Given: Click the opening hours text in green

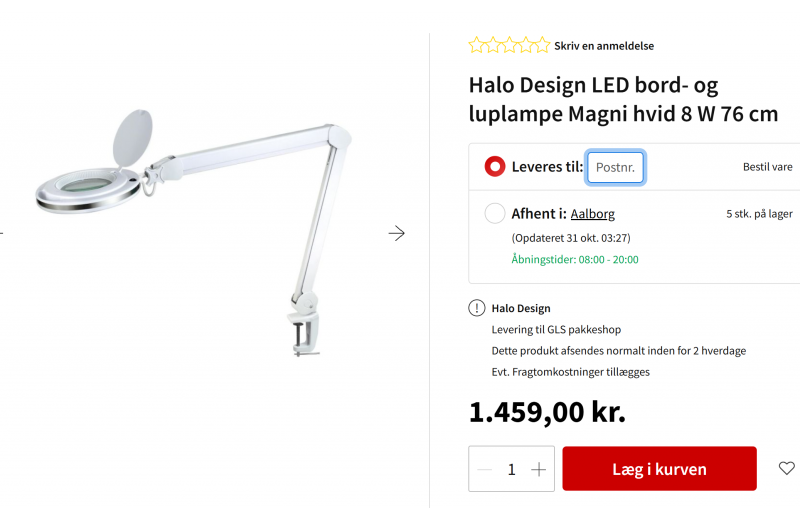Looking at the screenshot, I should 575,259.
